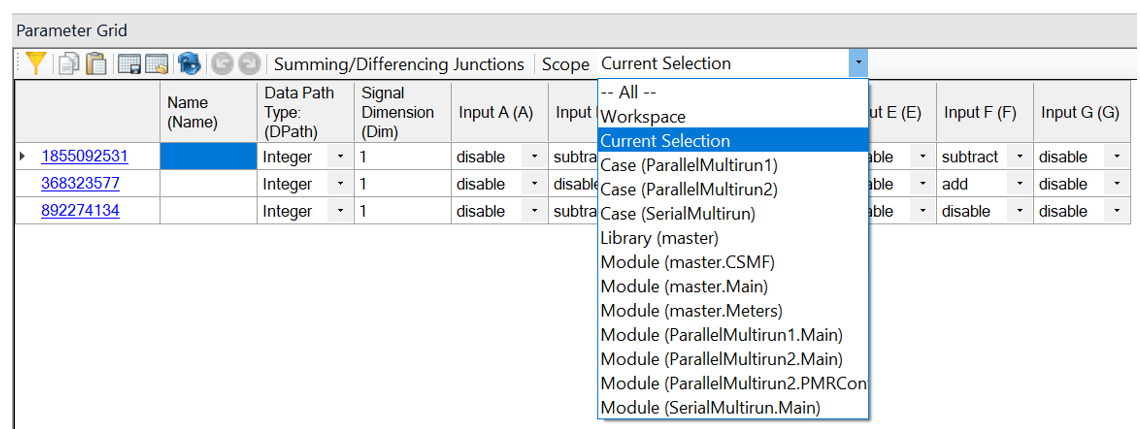This screenshot has width=1140, height=429.
Task: Click the copy icon in toolbar
Action: (68, 64)
